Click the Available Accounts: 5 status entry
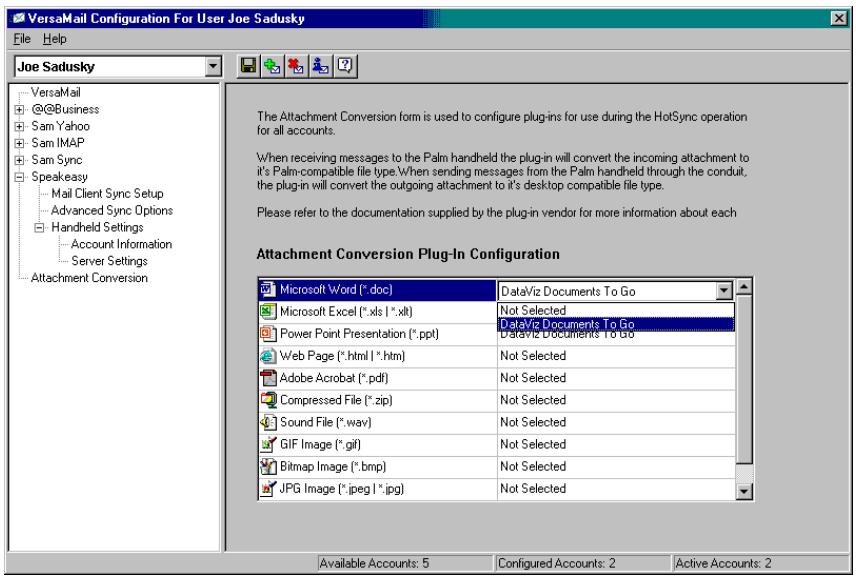 tap(404, 563)
